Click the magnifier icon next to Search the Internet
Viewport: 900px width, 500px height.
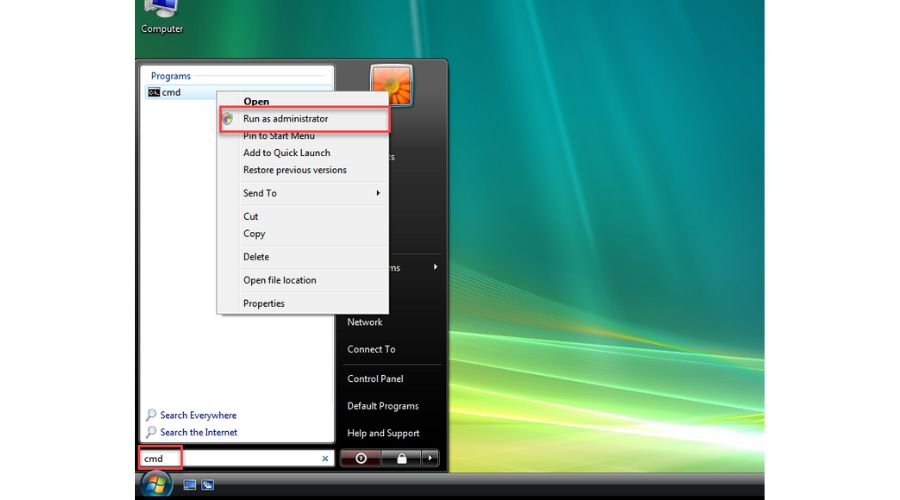tap(151, 432)
